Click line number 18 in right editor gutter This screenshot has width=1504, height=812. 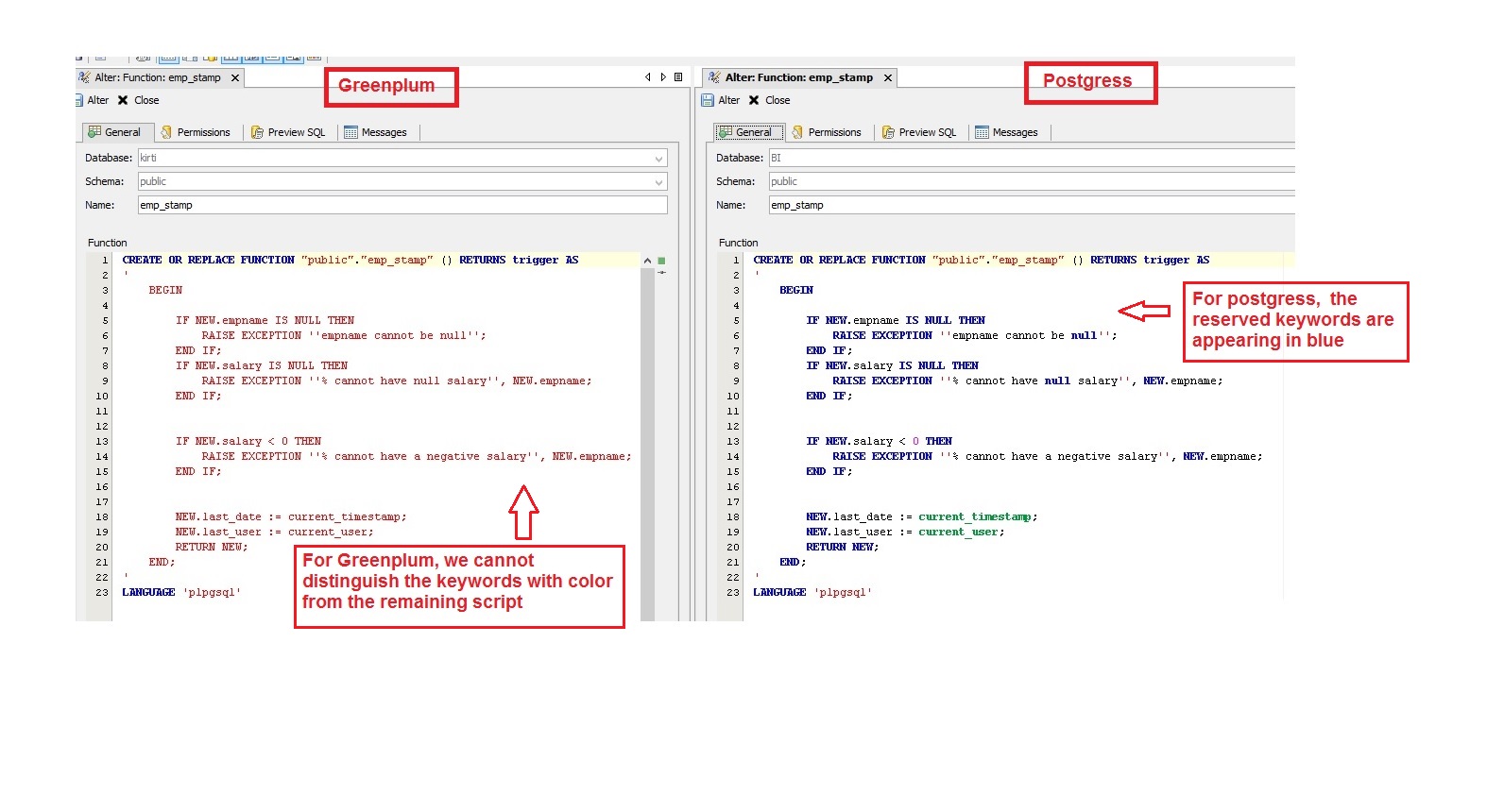coord(733,516)
